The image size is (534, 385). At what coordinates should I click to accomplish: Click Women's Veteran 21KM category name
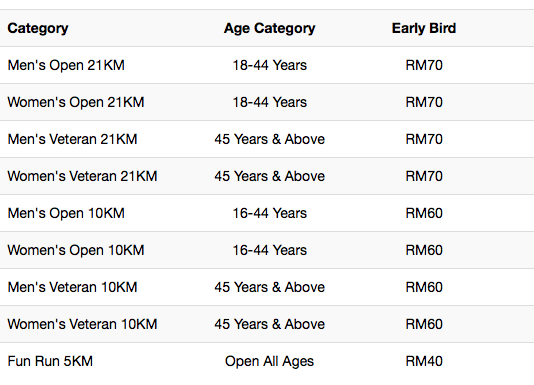82,176
